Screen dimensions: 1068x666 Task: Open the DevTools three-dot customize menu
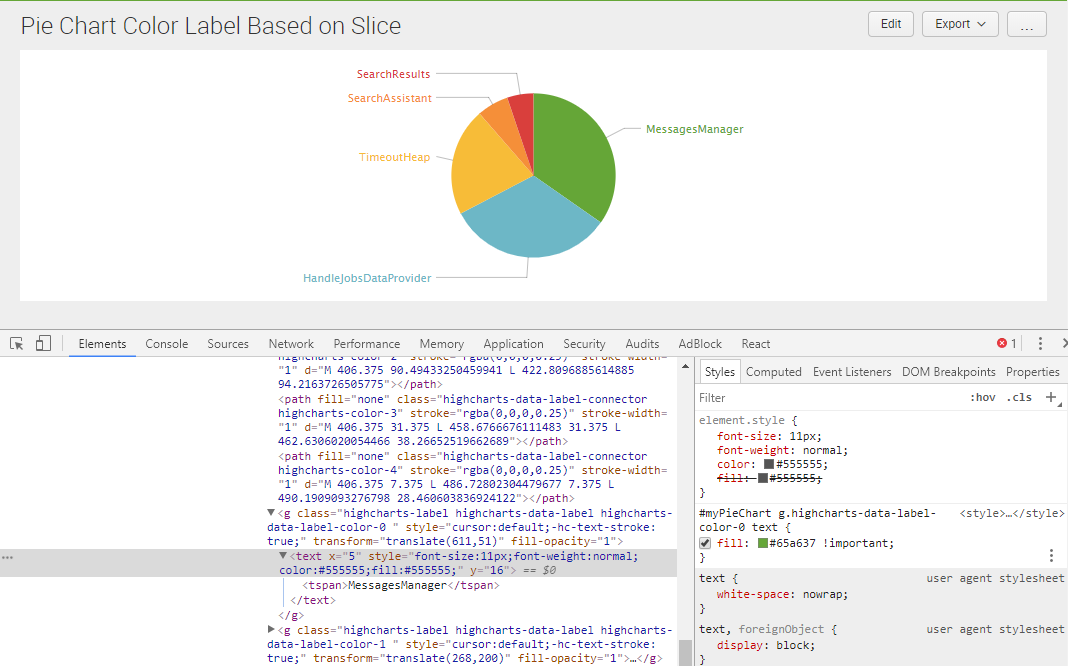click(x=1040, y=343)
